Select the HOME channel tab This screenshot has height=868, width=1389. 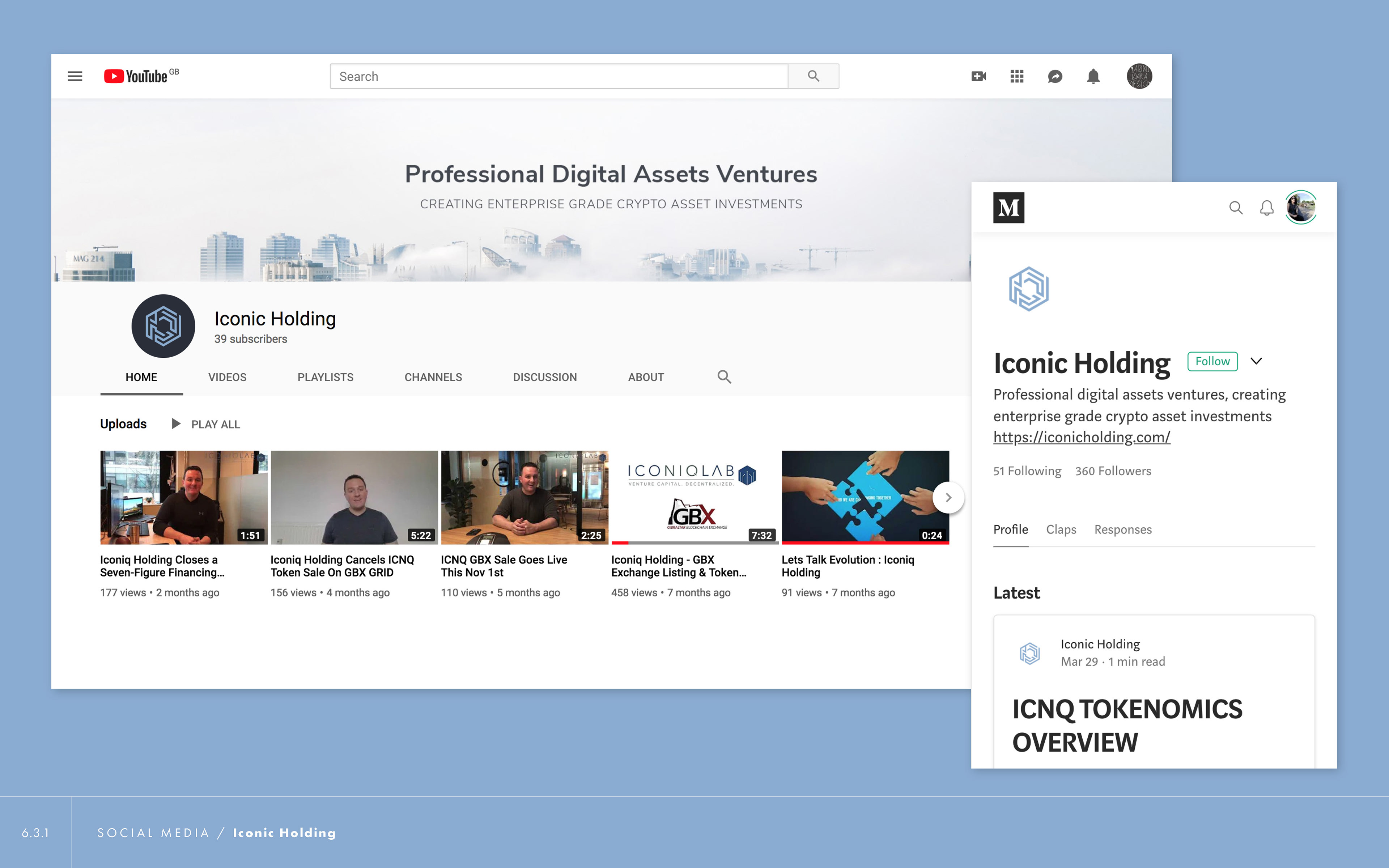point(141,377)
